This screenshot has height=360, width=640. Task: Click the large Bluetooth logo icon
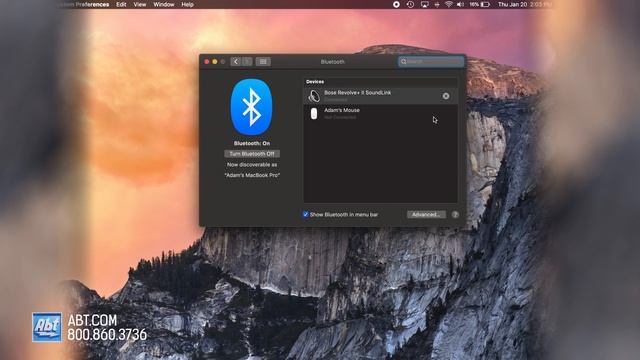pos(251,107)
